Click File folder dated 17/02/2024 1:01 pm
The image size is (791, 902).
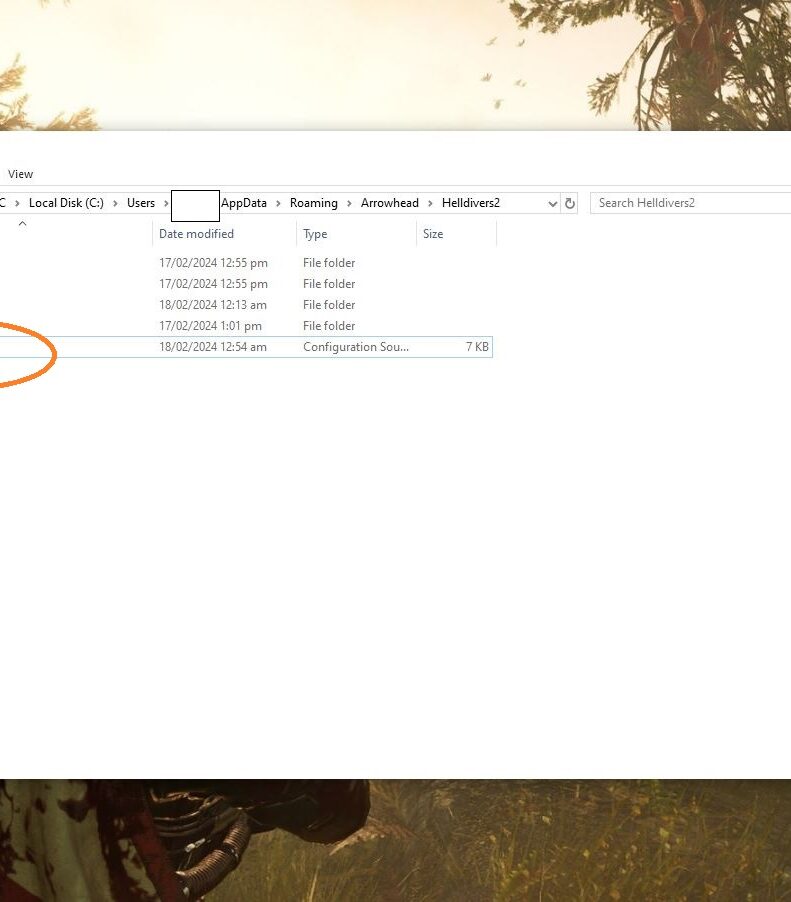point(329,326)
